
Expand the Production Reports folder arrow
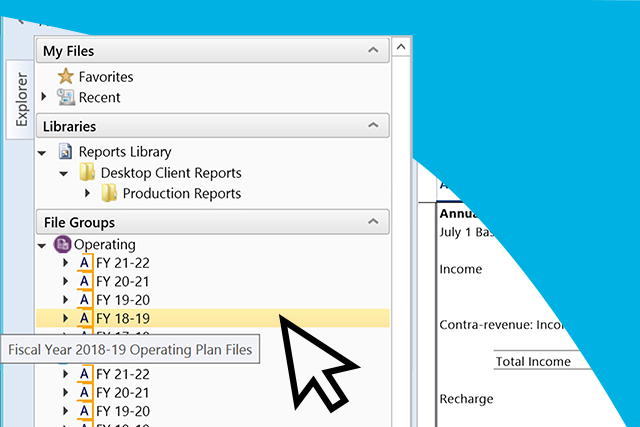click(87, 193)
